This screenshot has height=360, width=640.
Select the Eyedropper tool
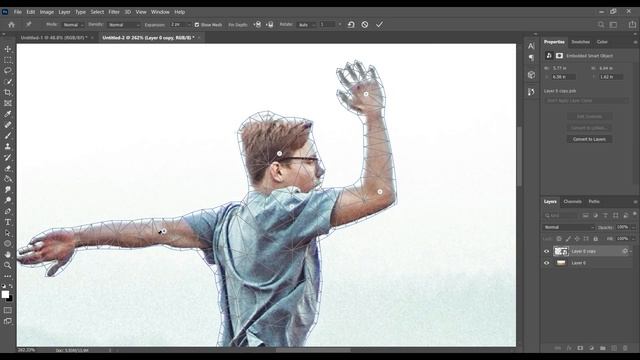pos(8,114)
